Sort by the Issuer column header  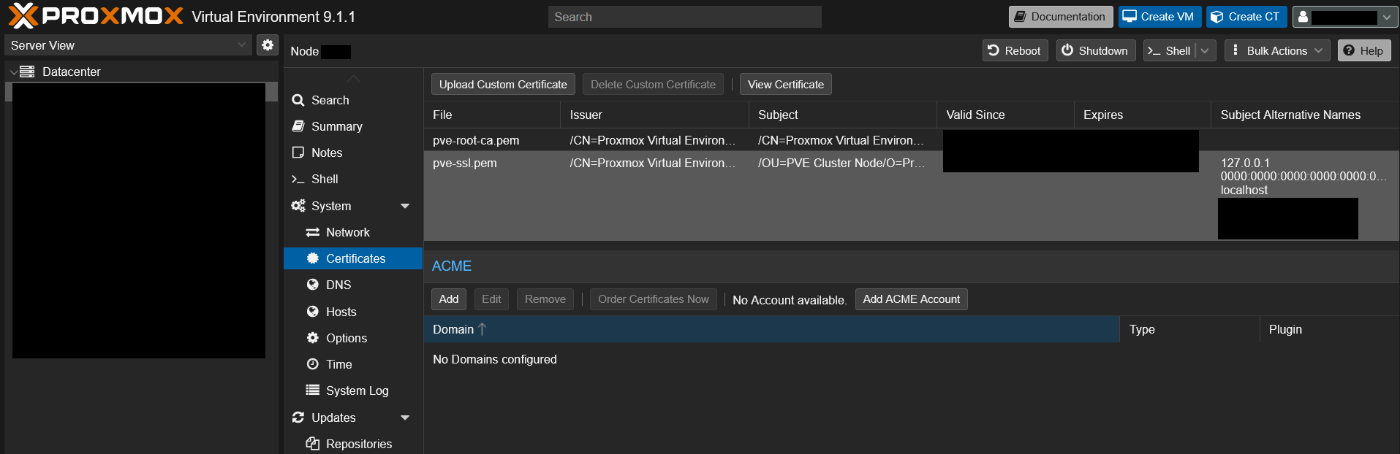(x=654, y=115)
